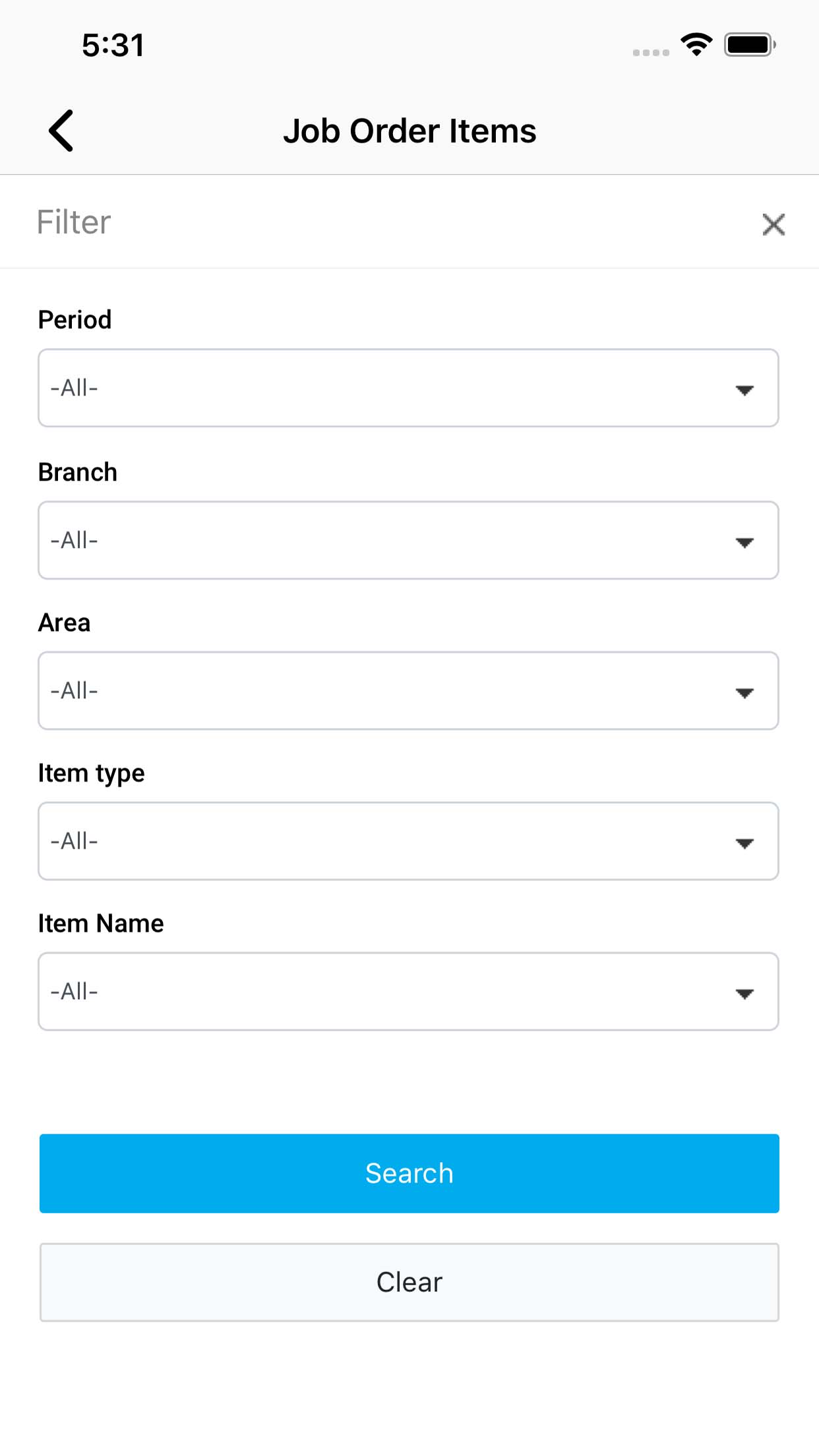Tap the Item type dropdown arrow

tap(744, 843)
